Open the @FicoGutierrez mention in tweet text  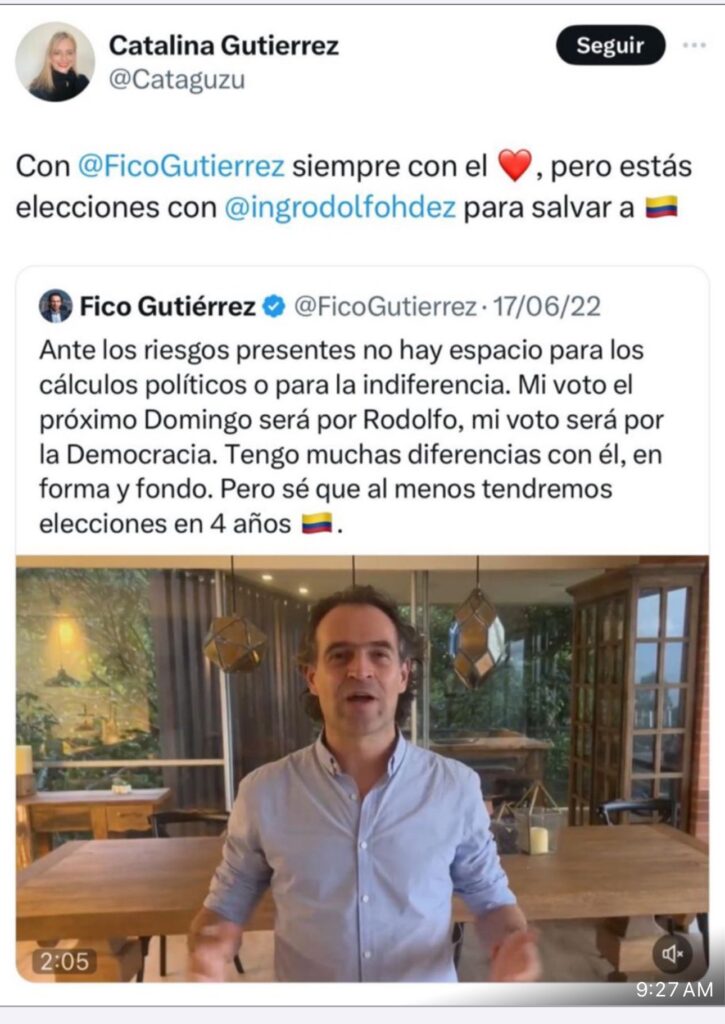point(182,167)
